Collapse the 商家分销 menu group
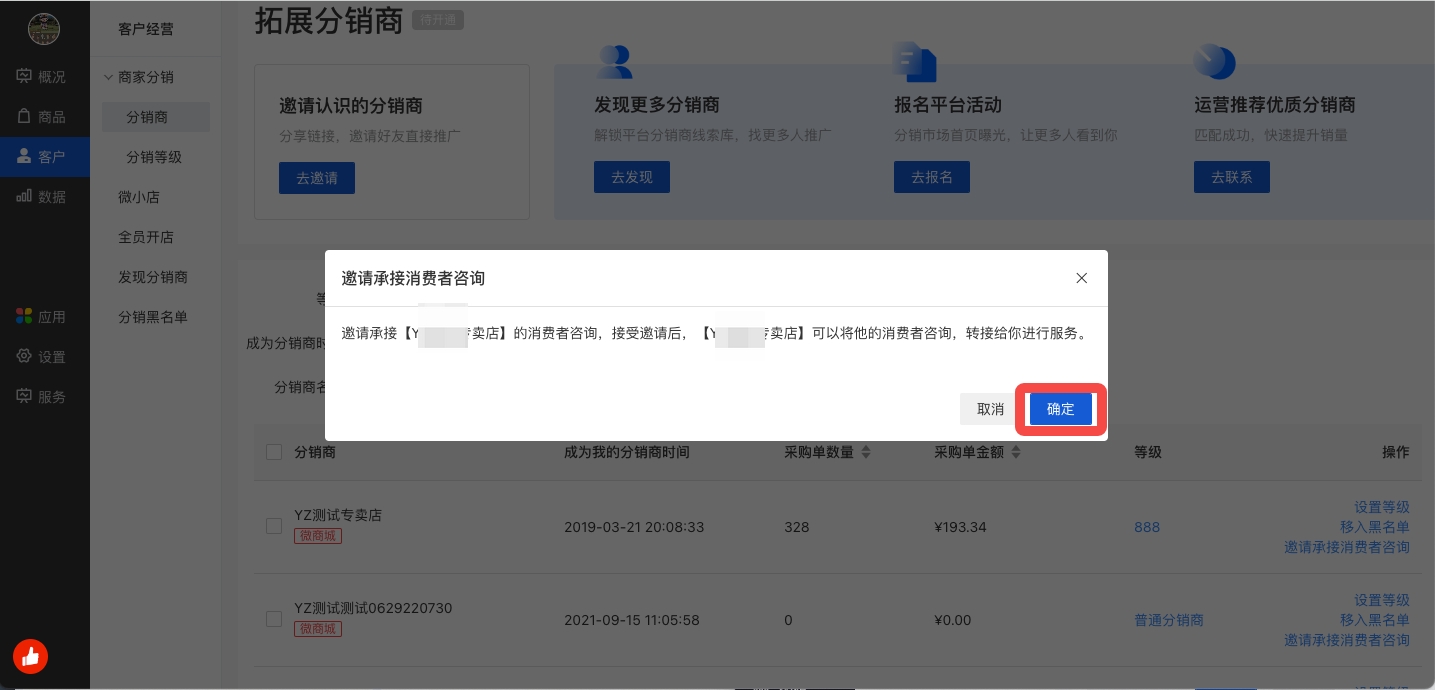The image size is (1435, 690). click(140, 77)
